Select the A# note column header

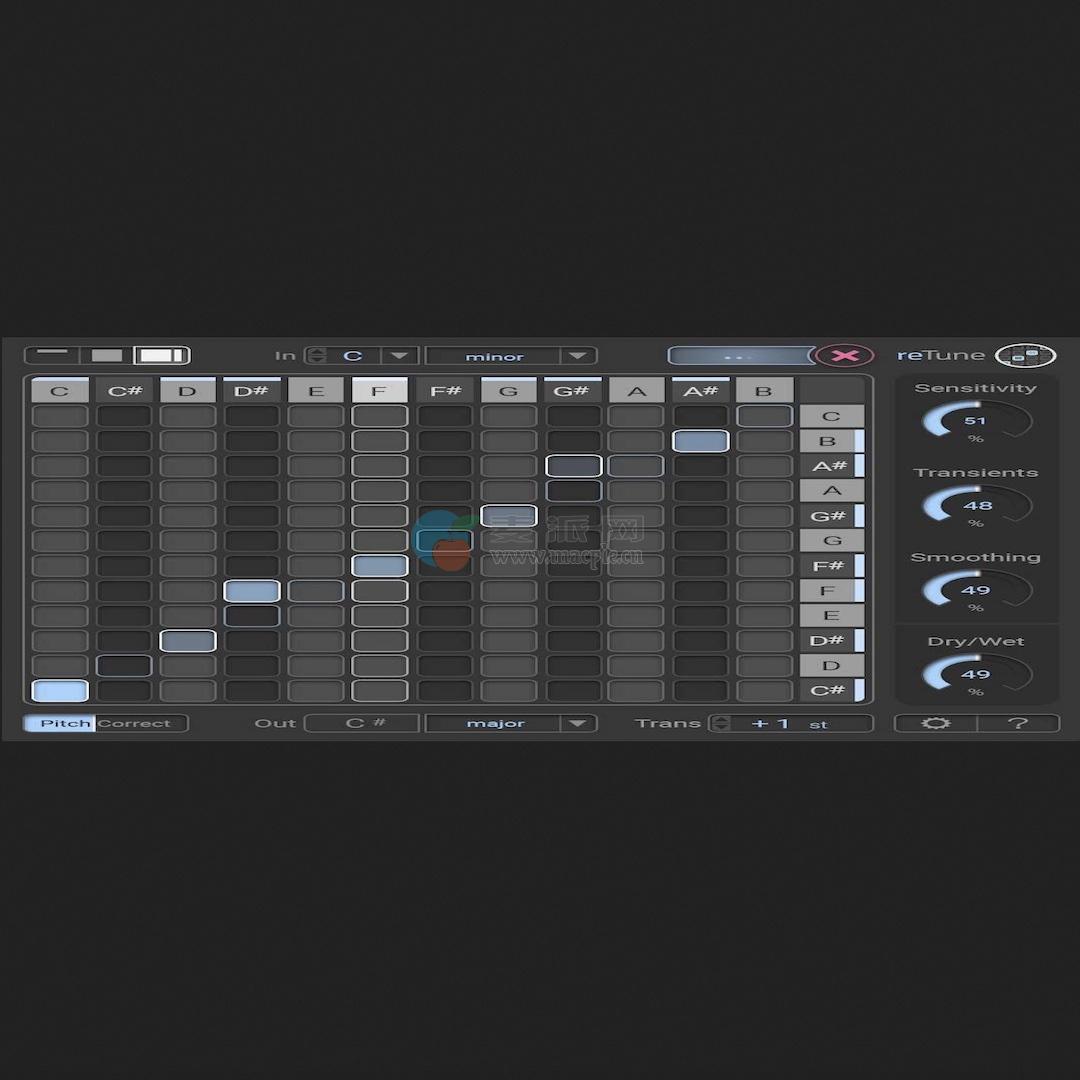[700, 390]
